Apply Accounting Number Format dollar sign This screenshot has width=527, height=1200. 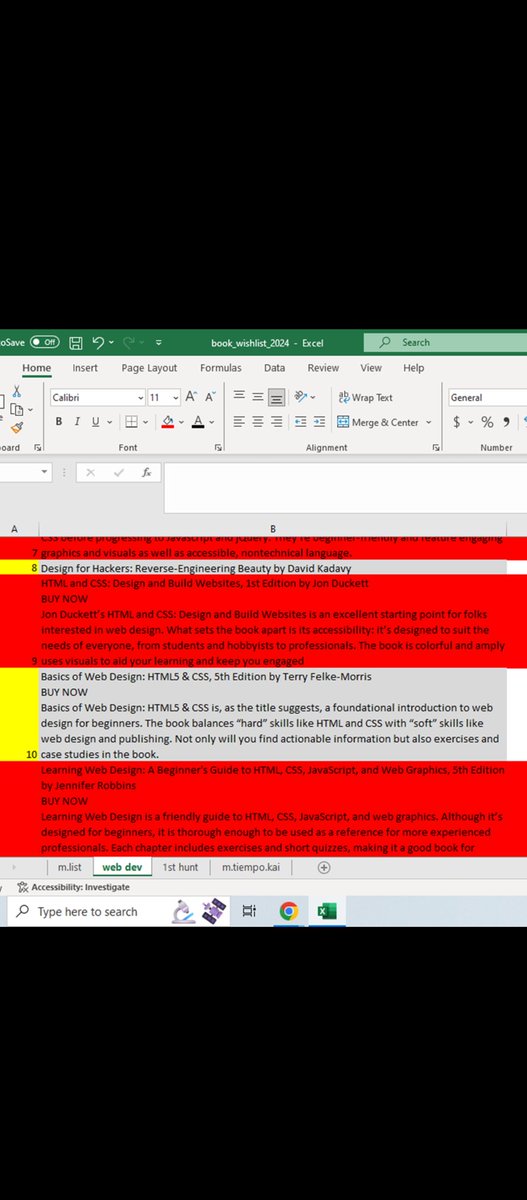tap(457, 422)
